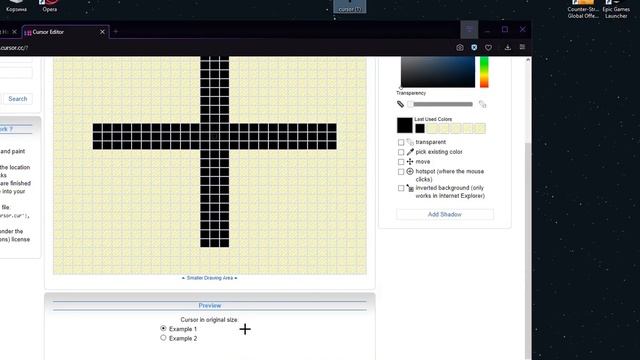Open Opera easy setup menu icon
Viewport: 640px width, 360px height.
point(522,47)
